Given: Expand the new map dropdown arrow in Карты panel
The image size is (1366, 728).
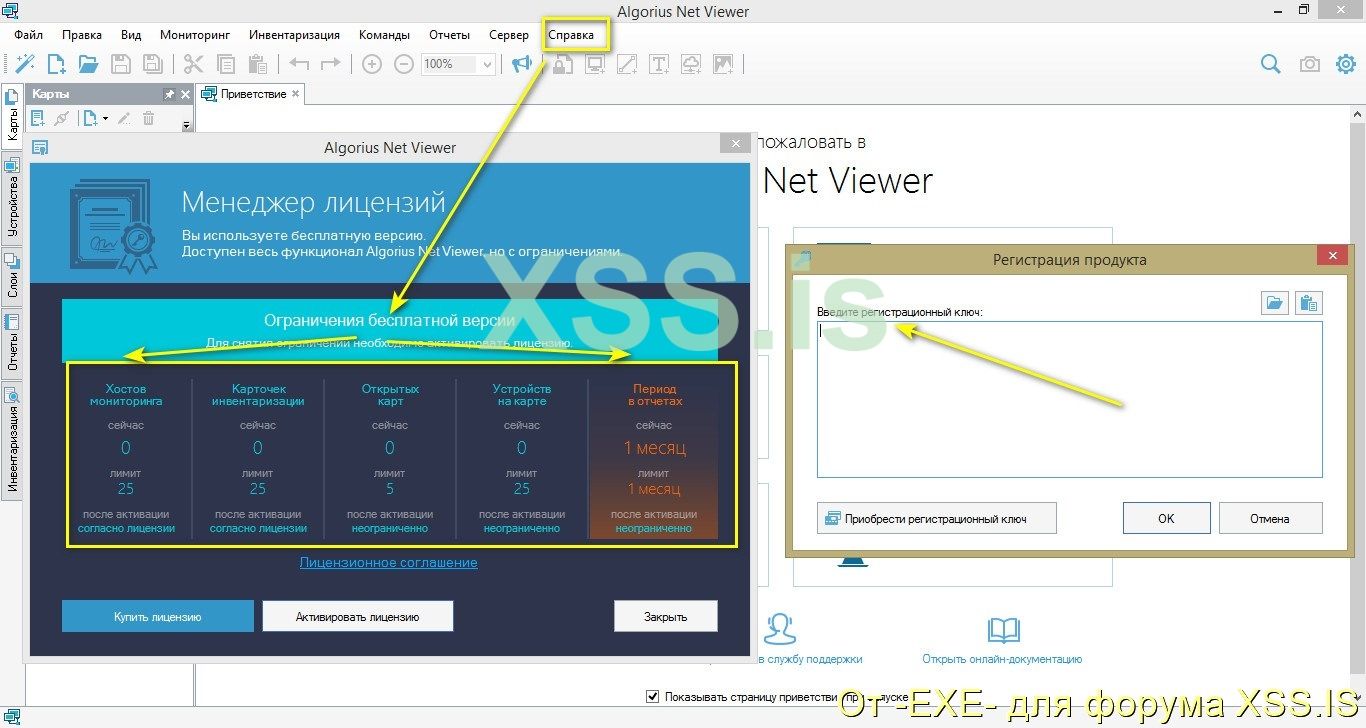Looking at the screenshot, I should point(105,119).
